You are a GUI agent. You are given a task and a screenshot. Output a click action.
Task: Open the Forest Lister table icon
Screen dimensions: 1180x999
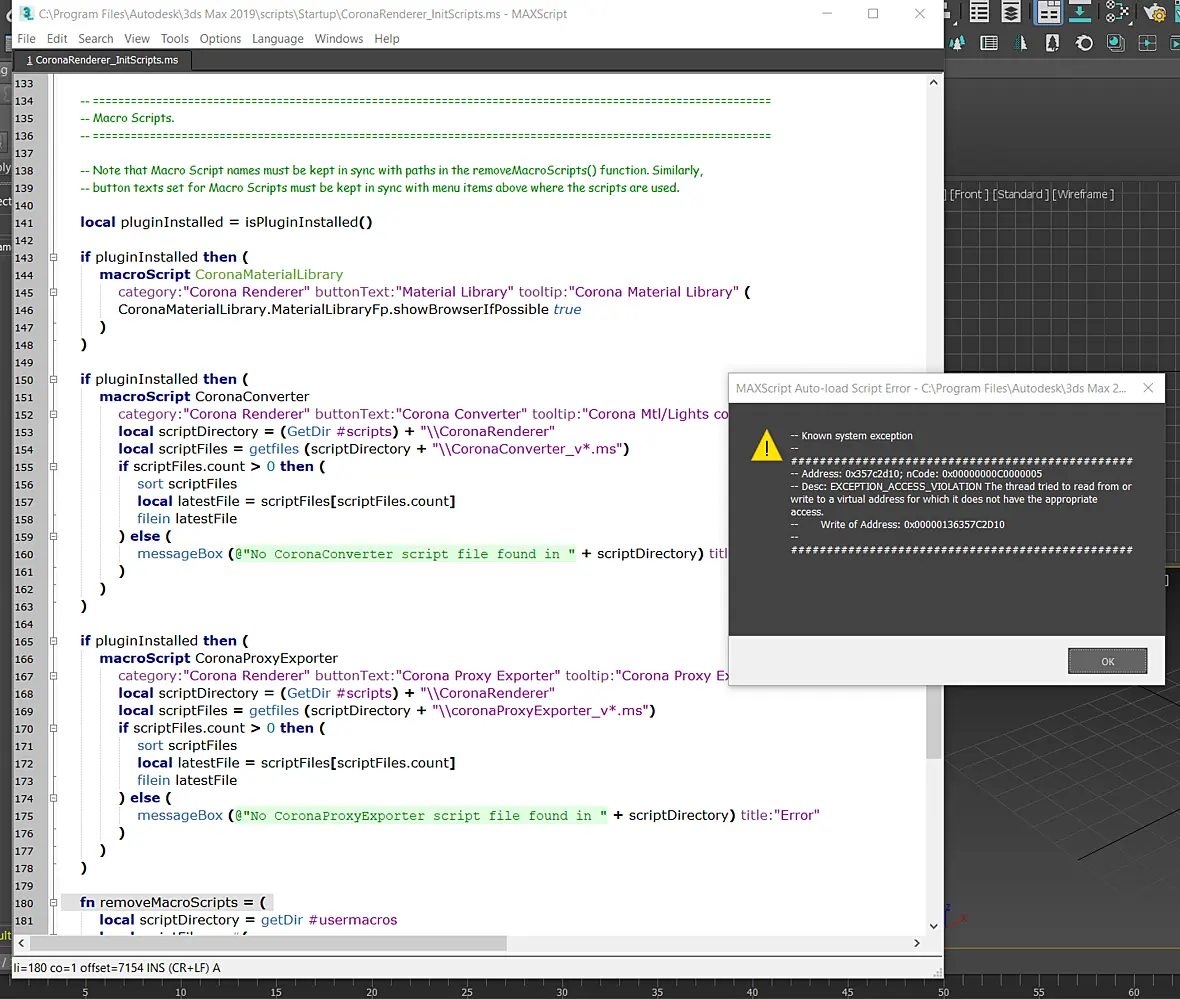(x=989, y=44)
